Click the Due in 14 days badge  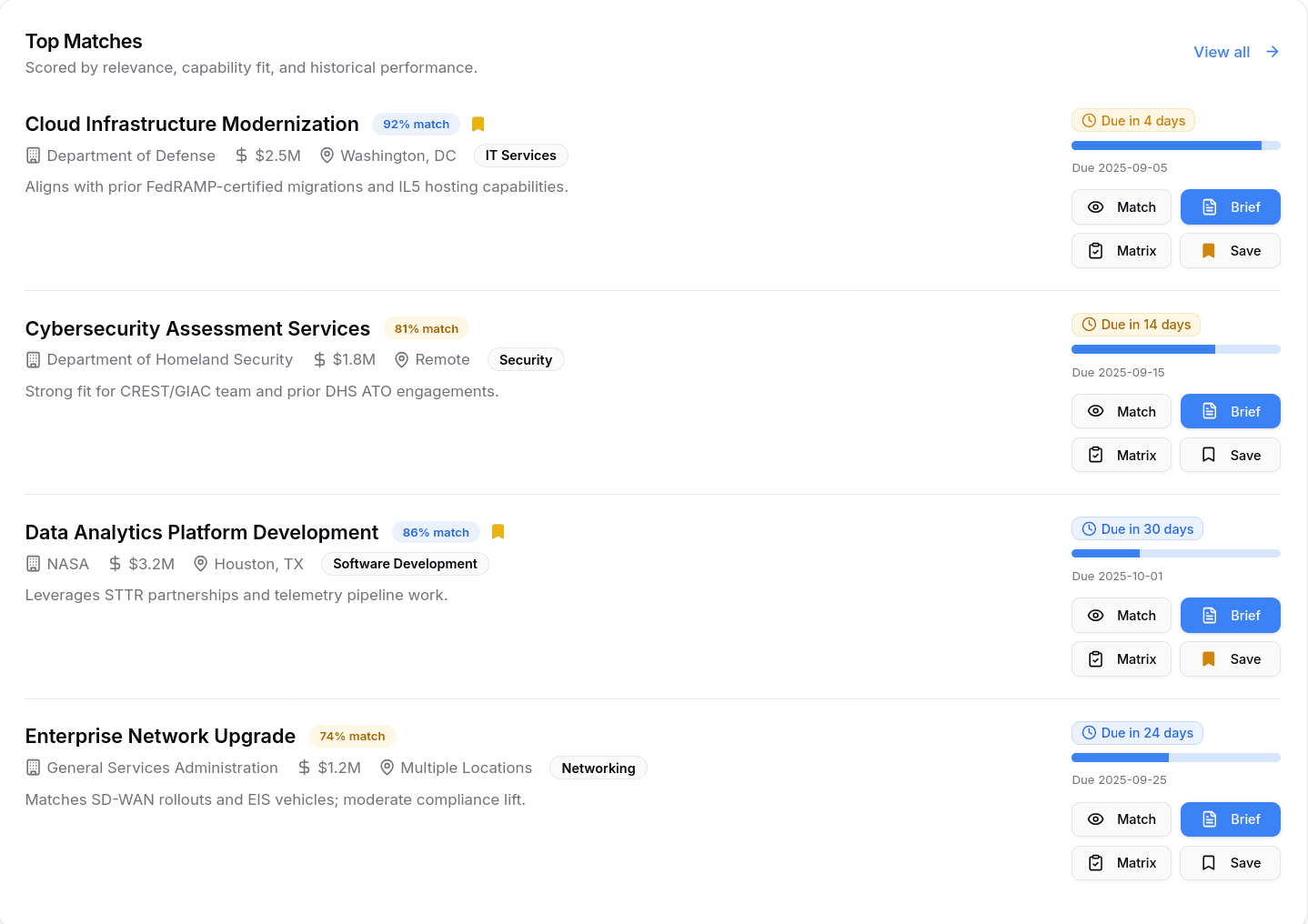click(1136, 325)
